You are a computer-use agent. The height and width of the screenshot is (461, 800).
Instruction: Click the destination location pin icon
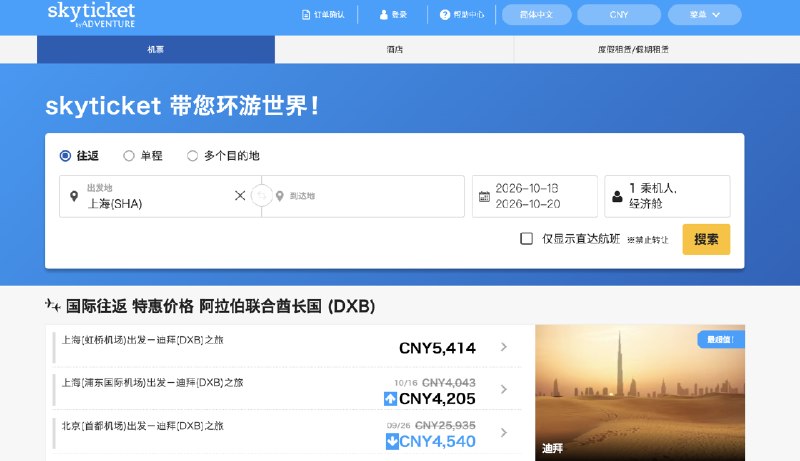(x=280, y=196)
